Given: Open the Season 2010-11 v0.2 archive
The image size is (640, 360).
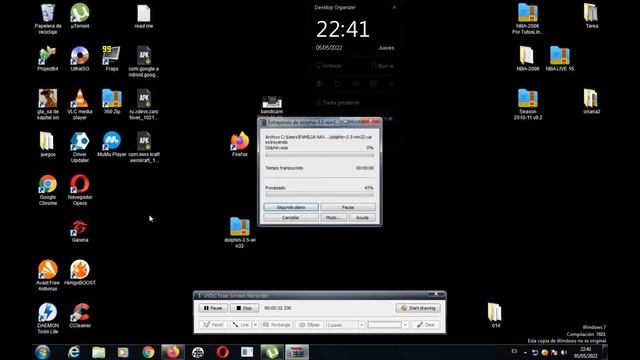Looking at the screenshot, I should click(528, 104).
